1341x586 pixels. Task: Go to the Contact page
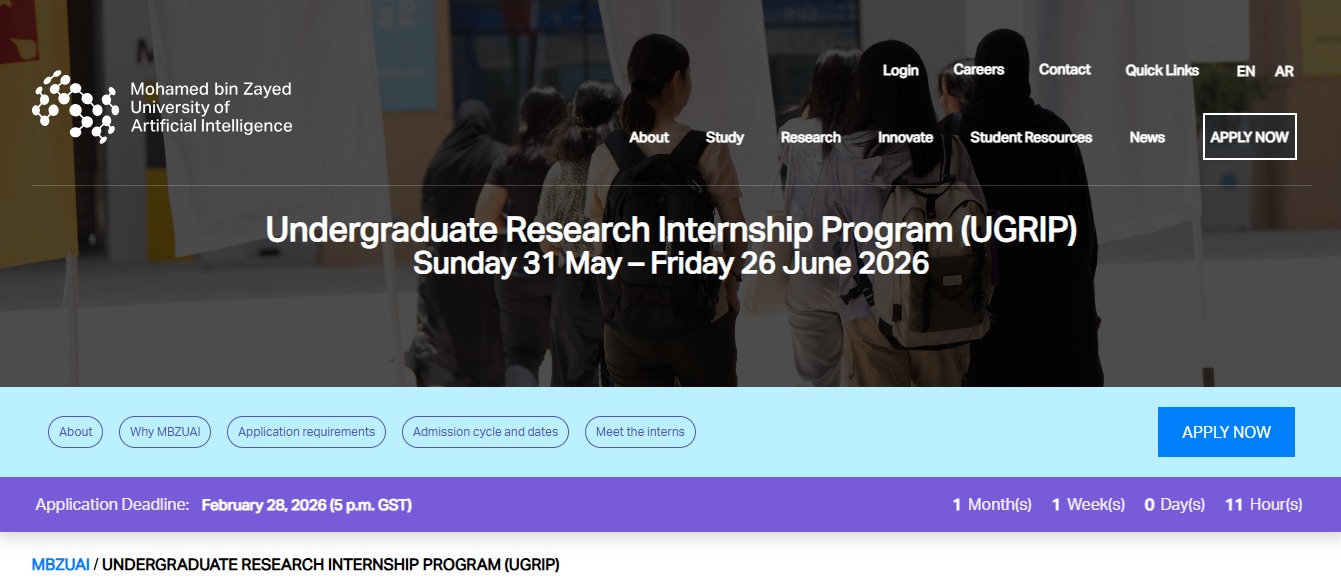click(1064, 69)
